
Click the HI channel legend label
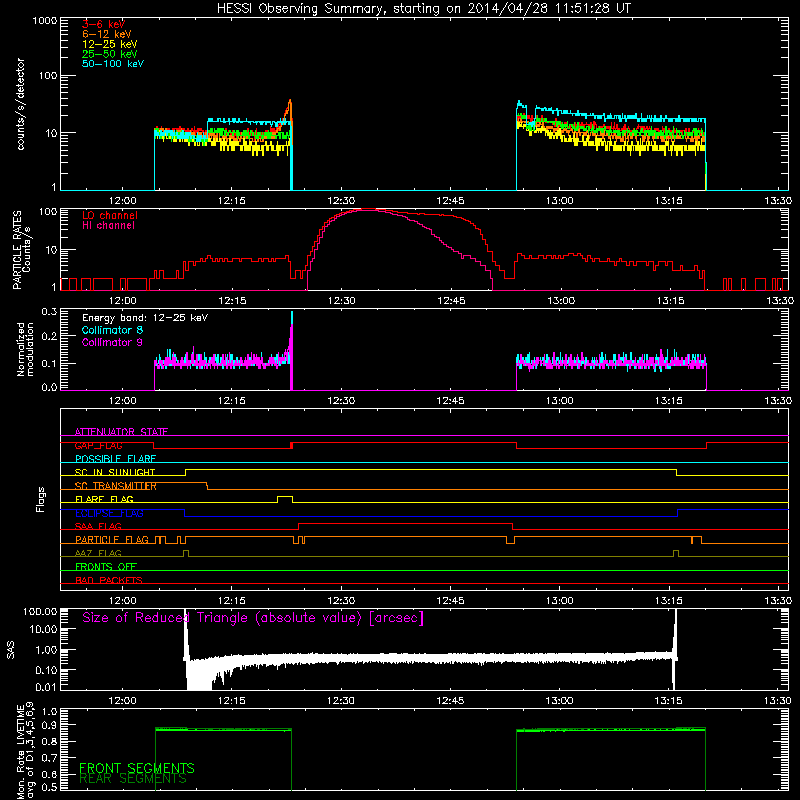[x=108, y=226]
